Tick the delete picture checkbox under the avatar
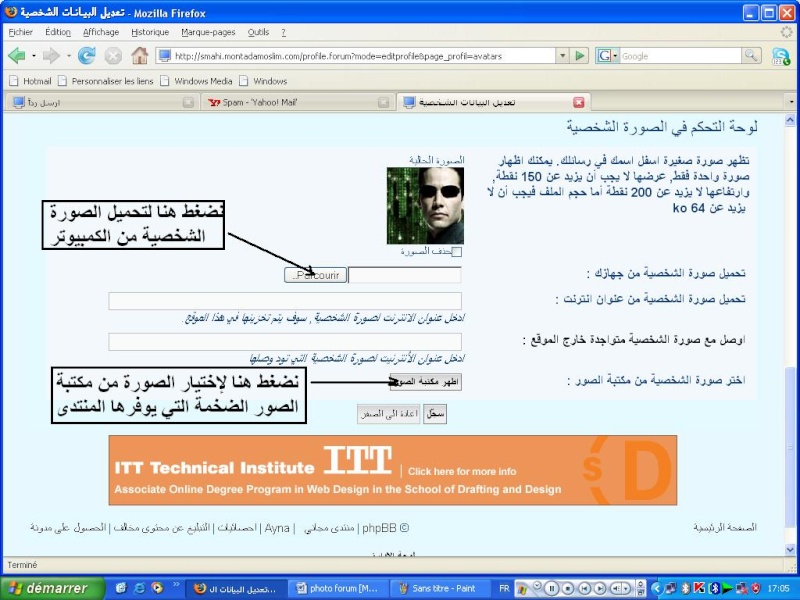Image resolution: width=800 pixels, height=600 pixels. [x=457, y=252]
